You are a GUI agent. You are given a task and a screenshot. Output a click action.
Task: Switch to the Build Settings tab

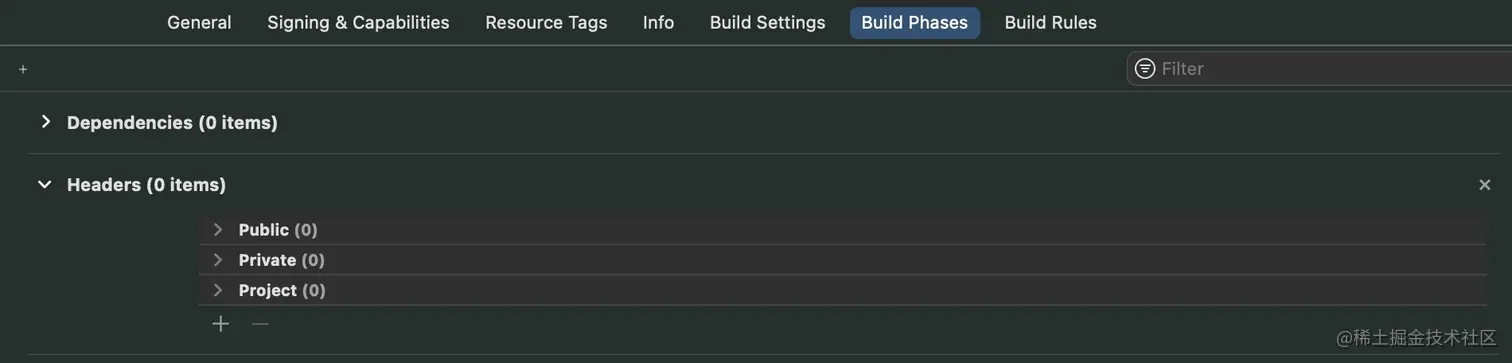pyautogui.click(x=767, y=22)
